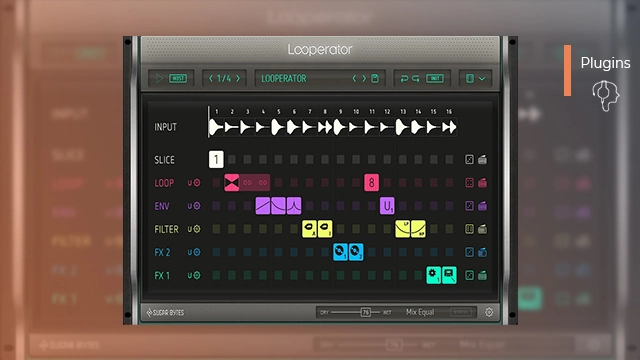Open FILTER row settings gear

(x=197, y=229)
